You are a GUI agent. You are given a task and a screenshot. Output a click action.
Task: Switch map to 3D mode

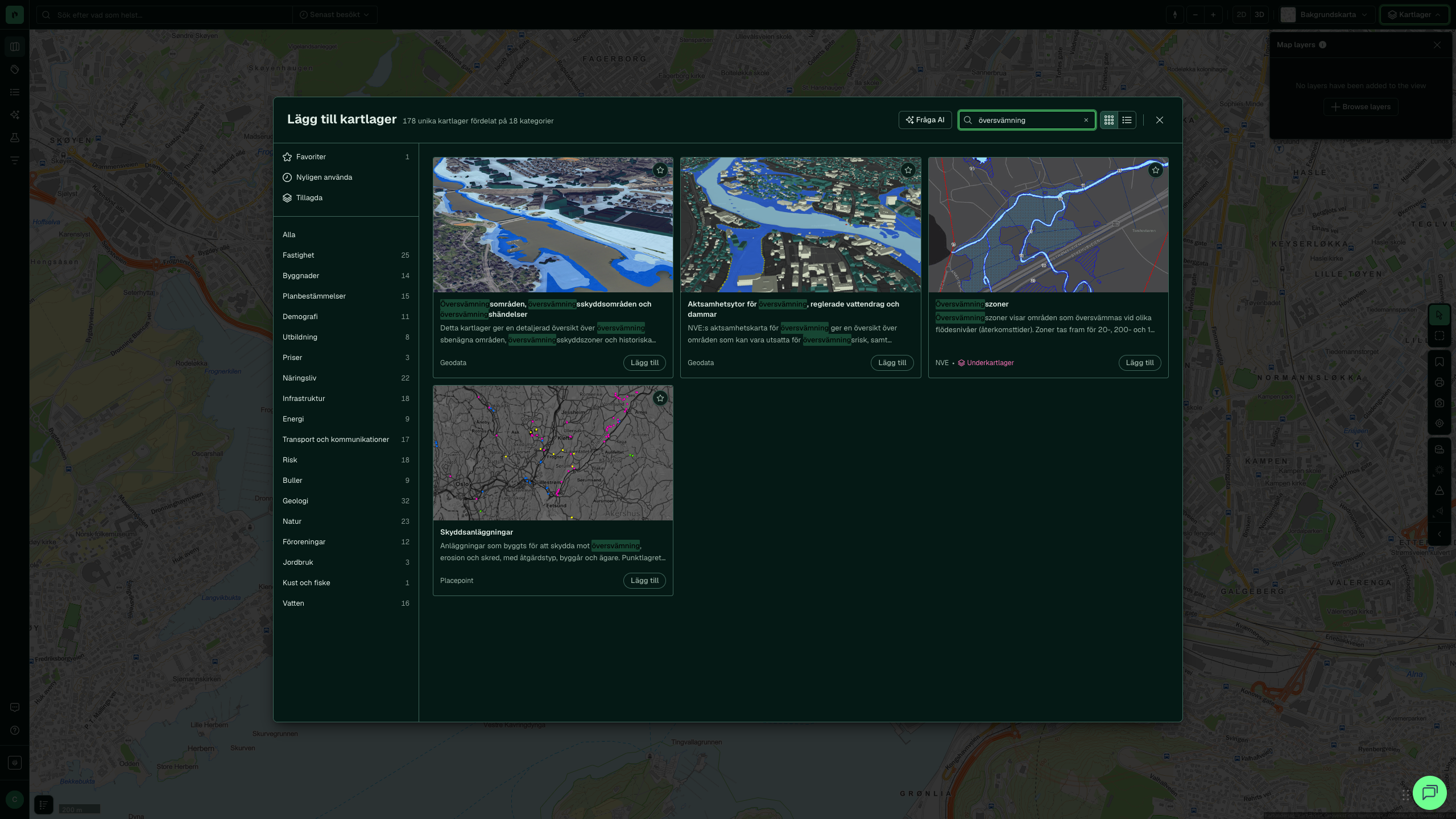coord(1259,15)
